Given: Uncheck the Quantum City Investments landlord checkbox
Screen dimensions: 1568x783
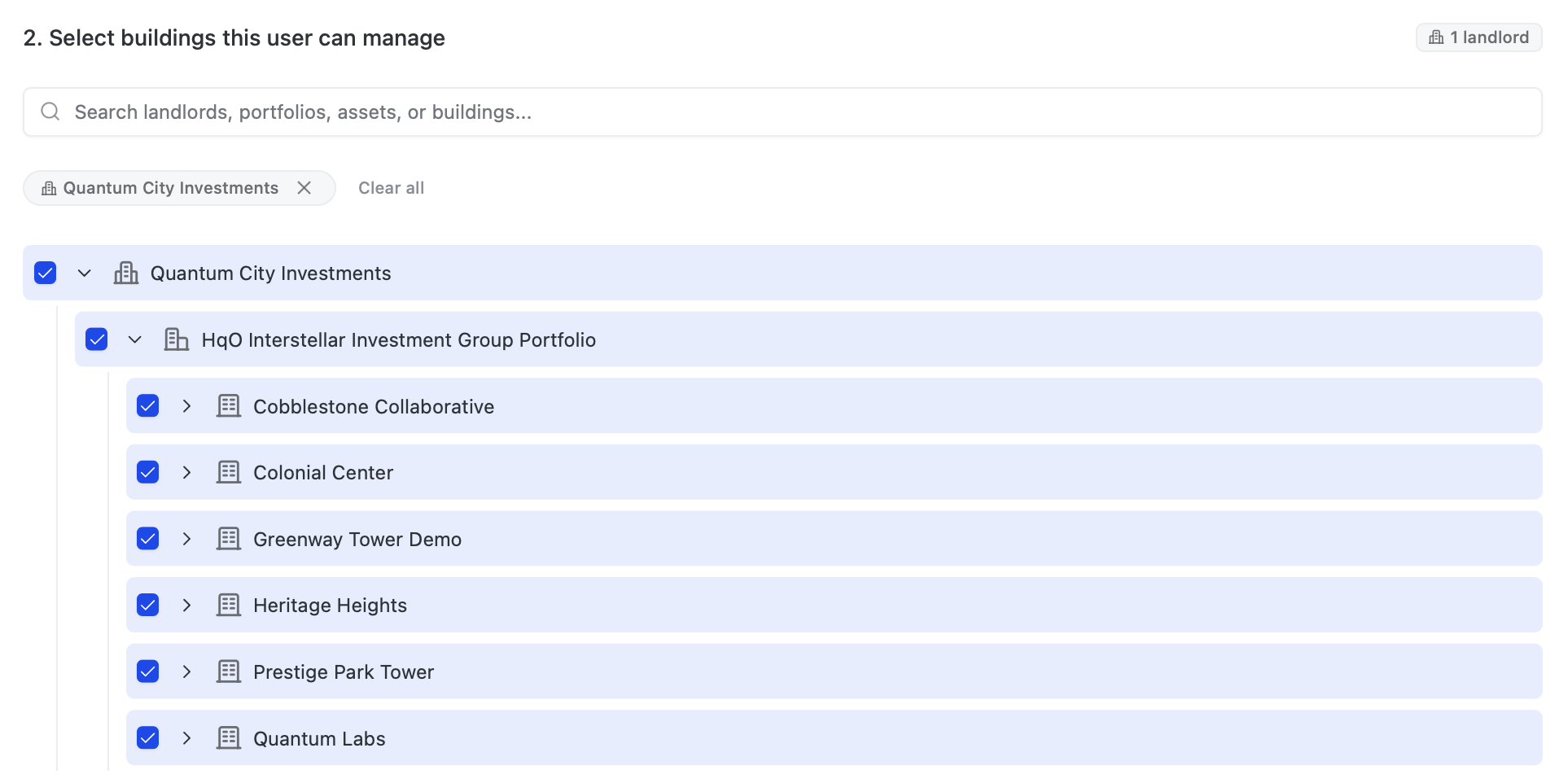Looking at the screenshot, I should tap(46, 273).
